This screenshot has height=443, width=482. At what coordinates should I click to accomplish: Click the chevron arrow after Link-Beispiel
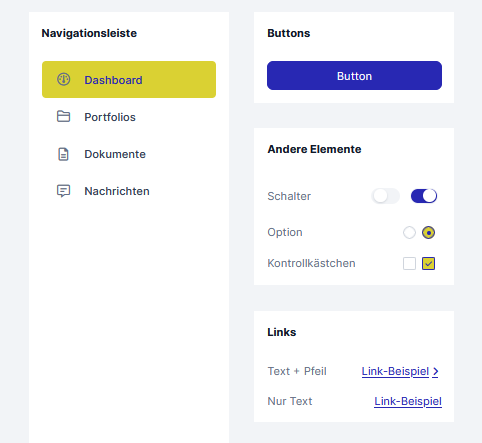click(x=435, y=371)
